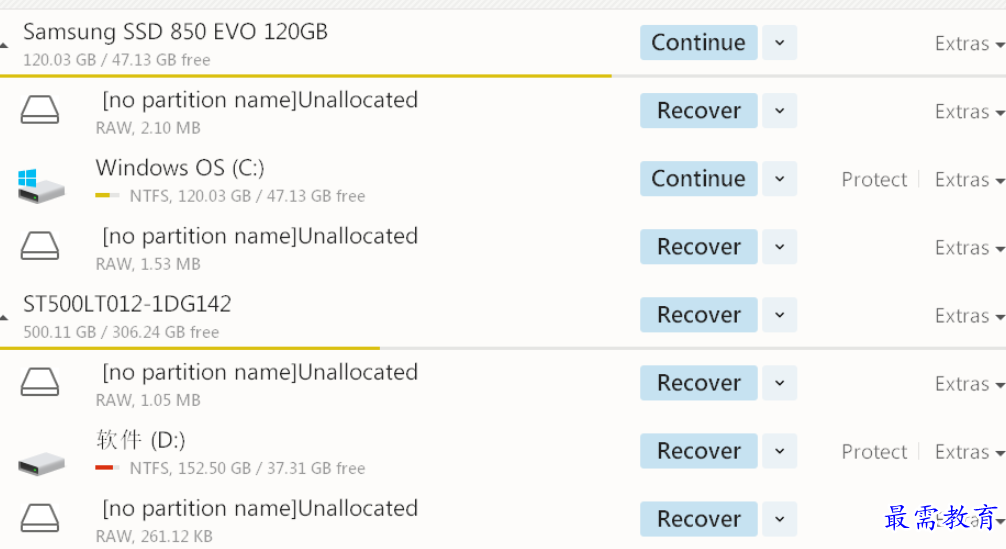This screenshot has height=549, width=1006.
Task: Select the 261.12 KB unallocated partition icon
Action: (40, 518)
